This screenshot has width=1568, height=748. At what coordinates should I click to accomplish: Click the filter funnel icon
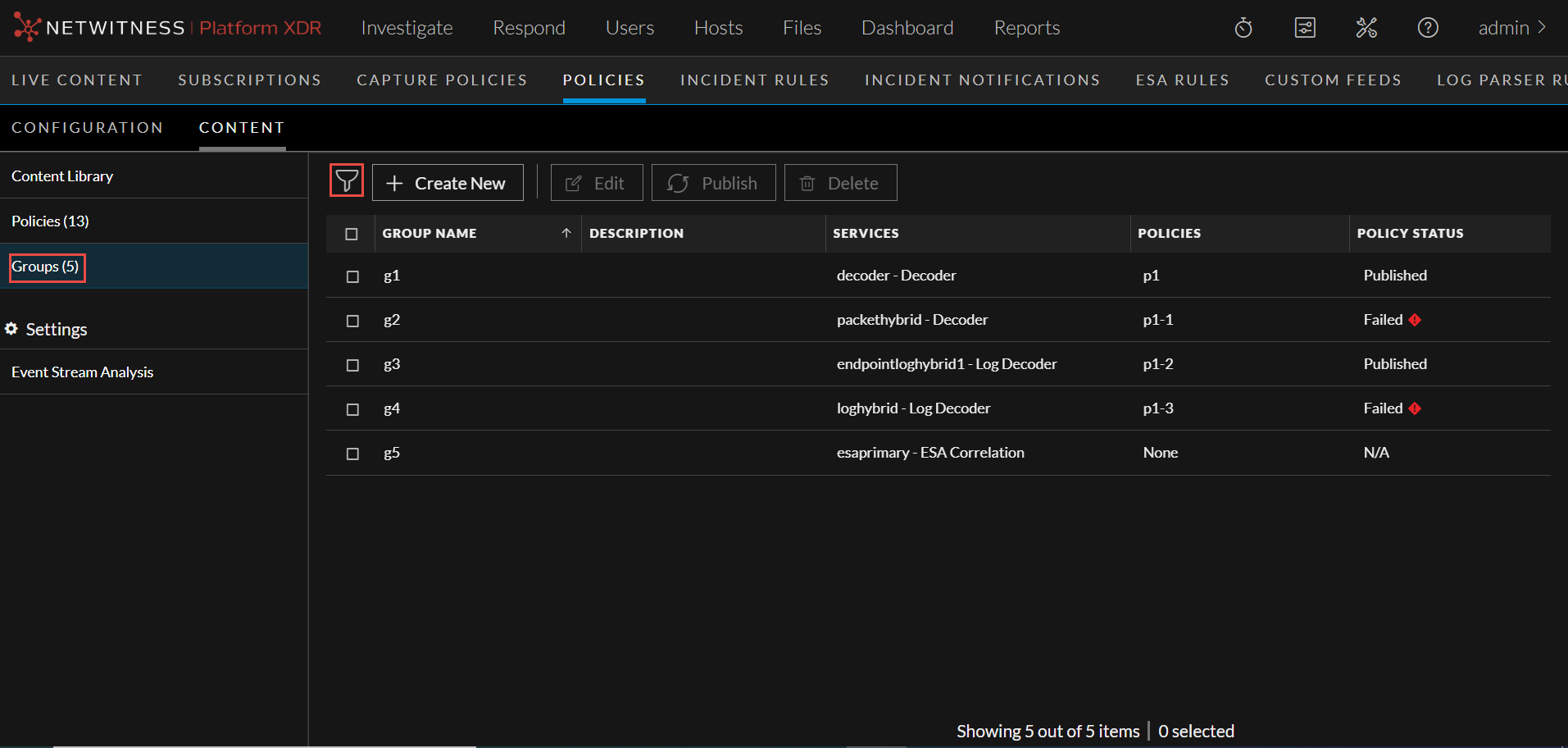347,180
